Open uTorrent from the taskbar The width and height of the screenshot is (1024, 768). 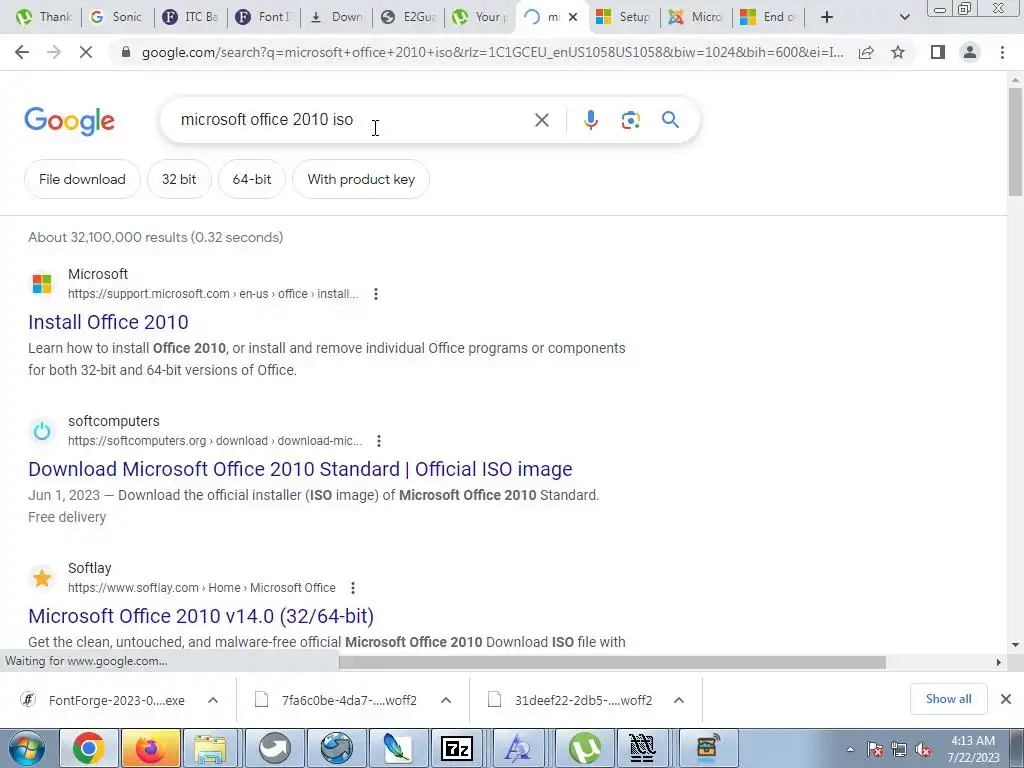[x=584, y=748]
